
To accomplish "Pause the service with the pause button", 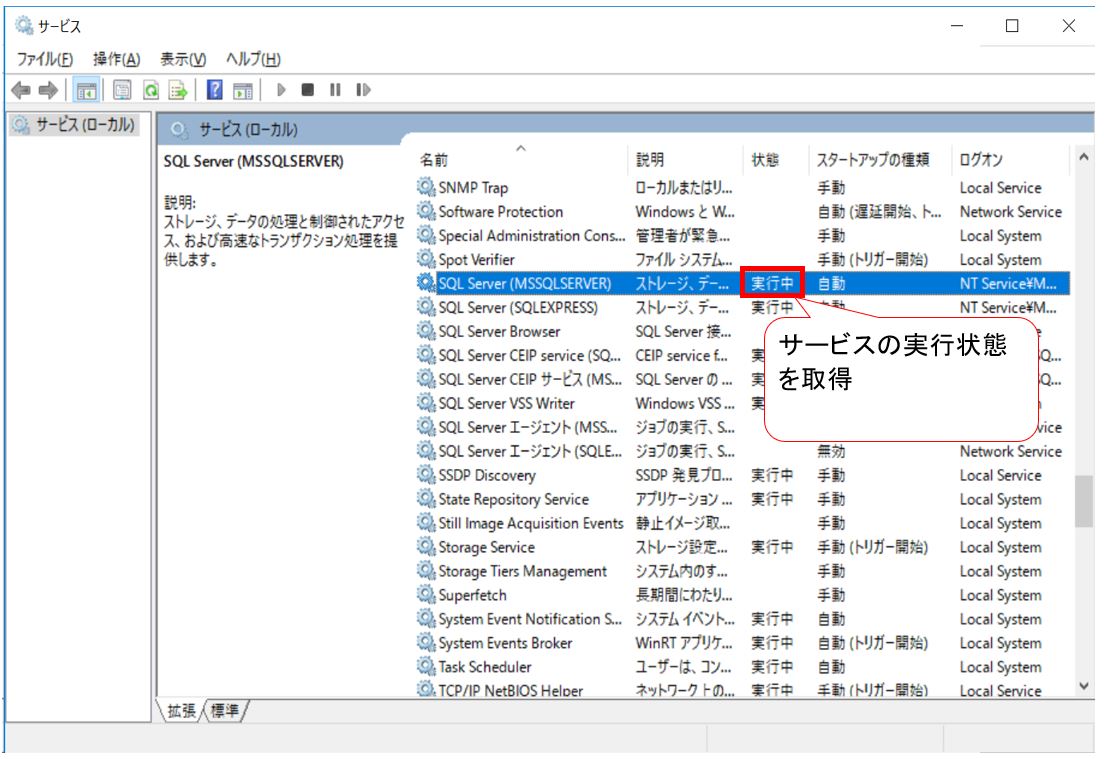I will (x=335, y=90).
